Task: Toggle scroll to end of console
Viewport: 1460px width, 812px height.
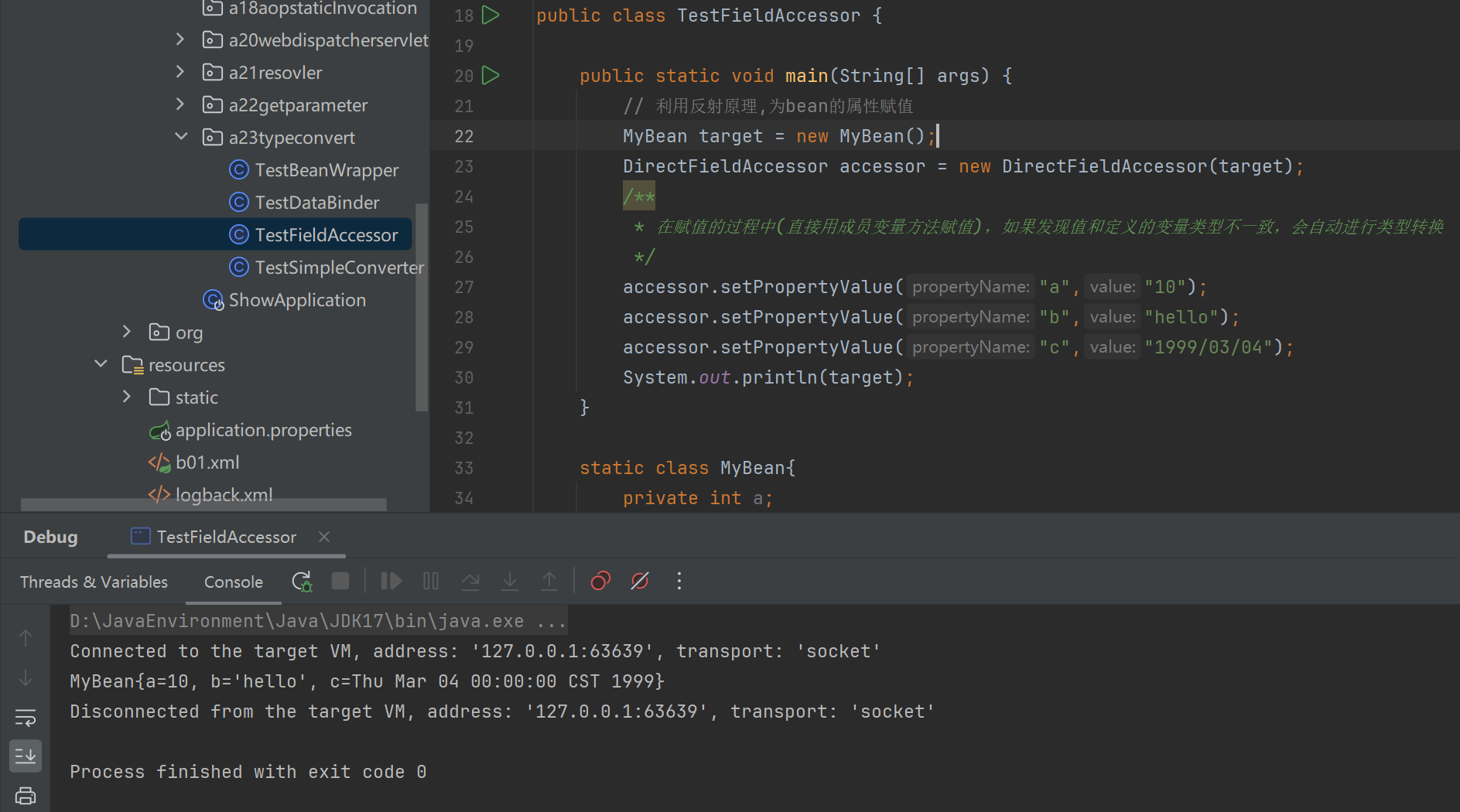Action: point(26,756)
